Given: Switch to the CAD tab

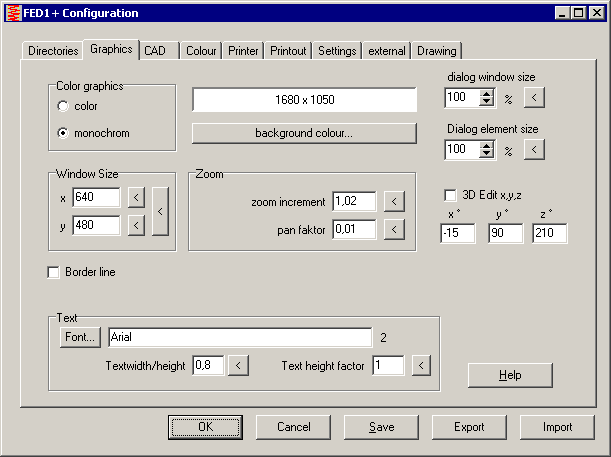Looking at the screenshot, I should click(154, 50).
